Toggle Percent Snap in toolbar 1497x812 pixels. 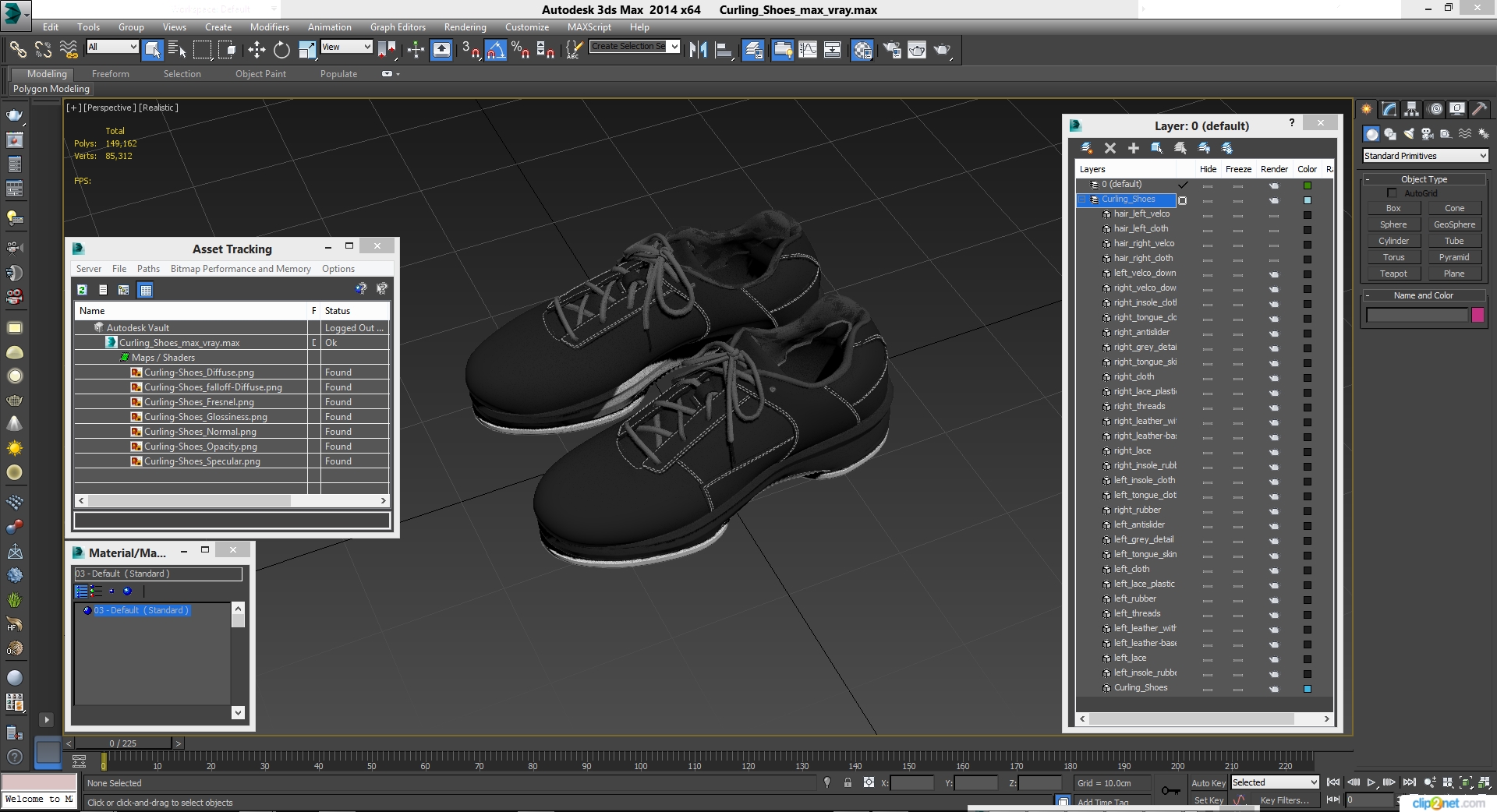click(521, 50)
